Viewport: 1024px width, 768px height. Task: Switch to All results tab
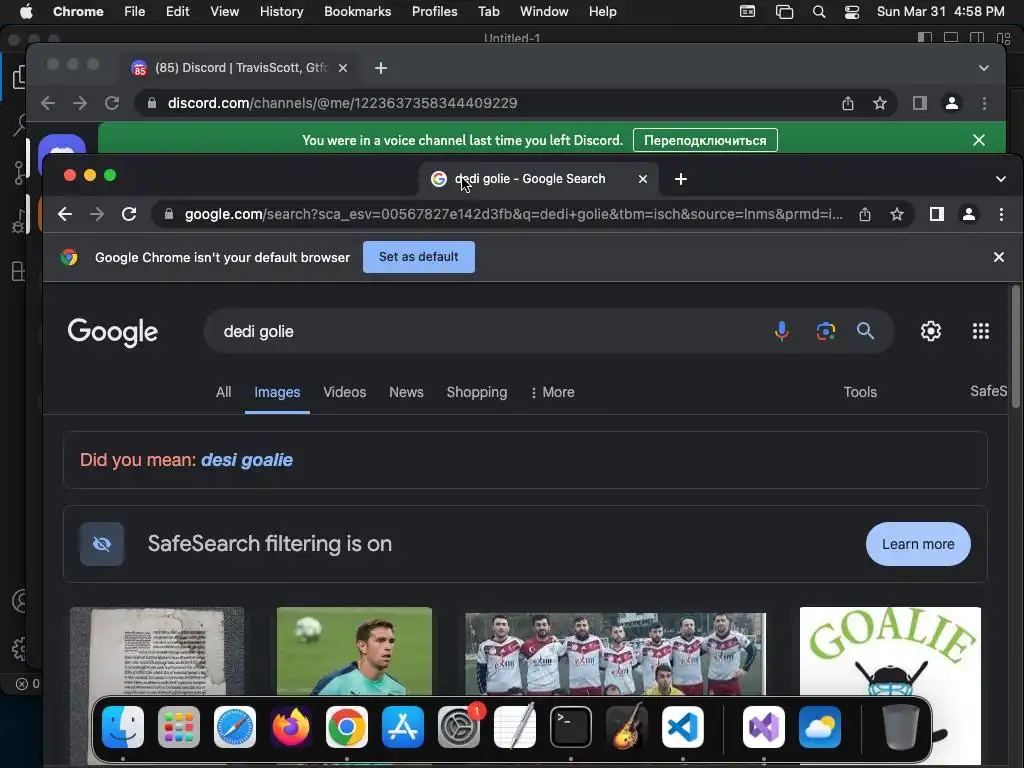click(x=223, y=392)
